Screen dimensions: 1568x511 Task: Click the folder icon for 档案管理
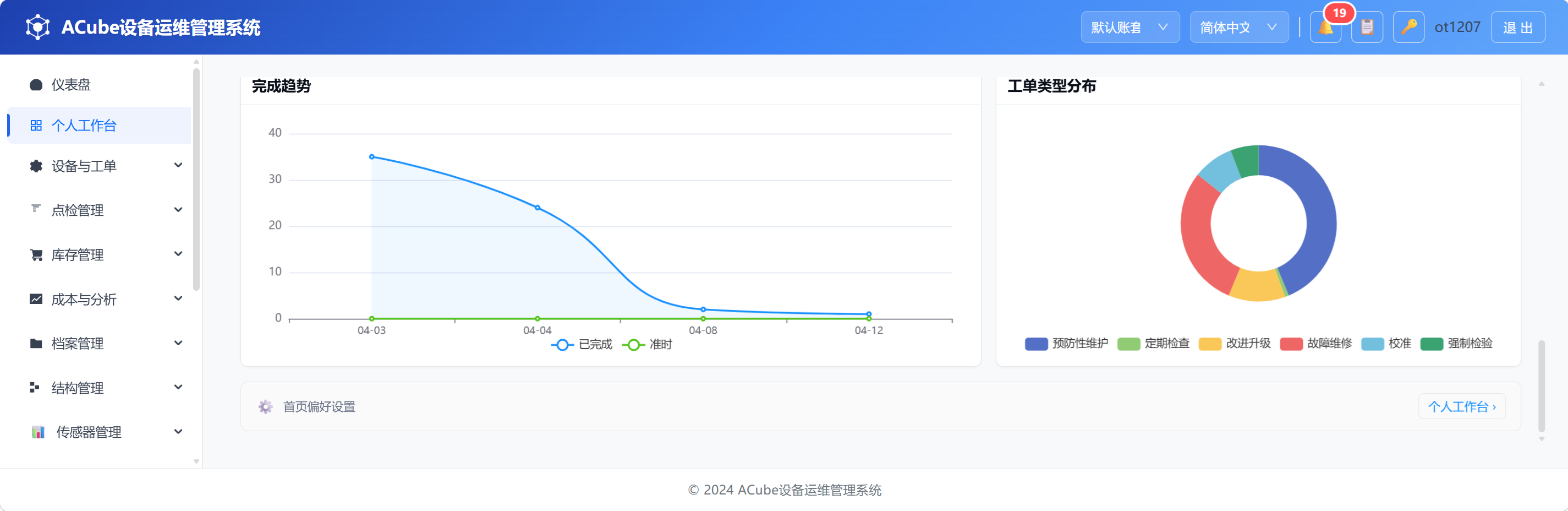[36, 344]
